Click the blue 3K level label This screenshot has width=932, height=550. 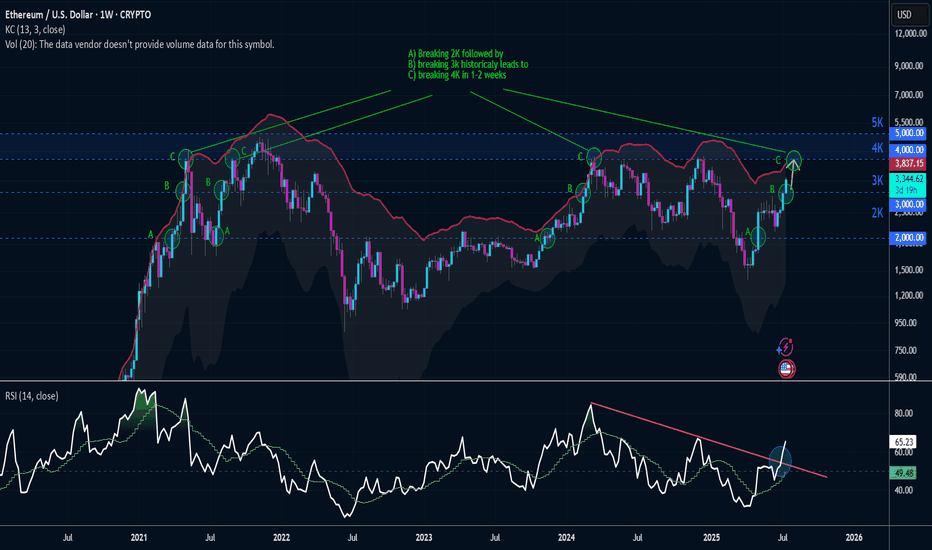877,180
